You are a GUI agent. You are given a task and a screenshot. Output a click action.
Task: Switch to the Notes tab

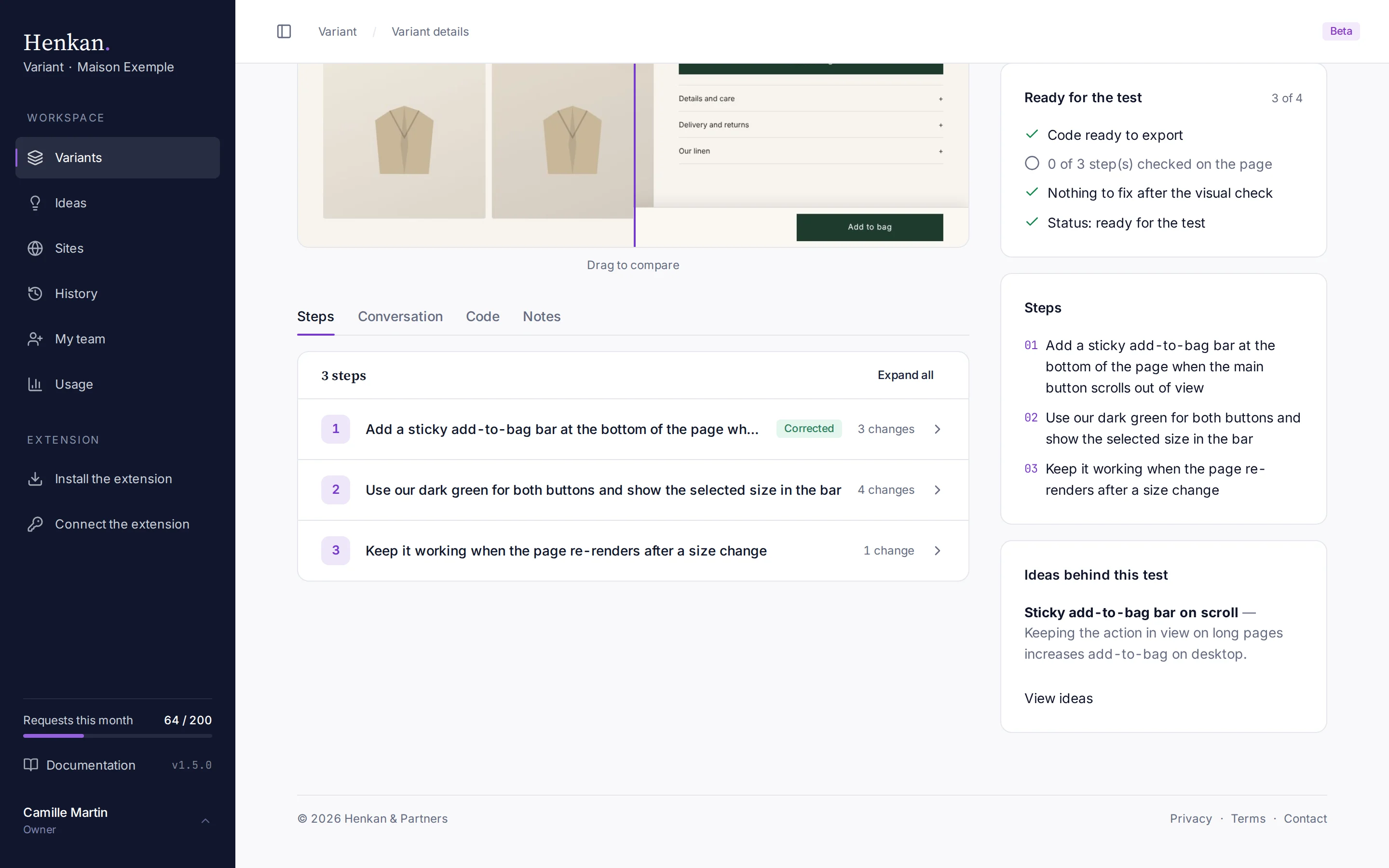(x=542, y=317)
